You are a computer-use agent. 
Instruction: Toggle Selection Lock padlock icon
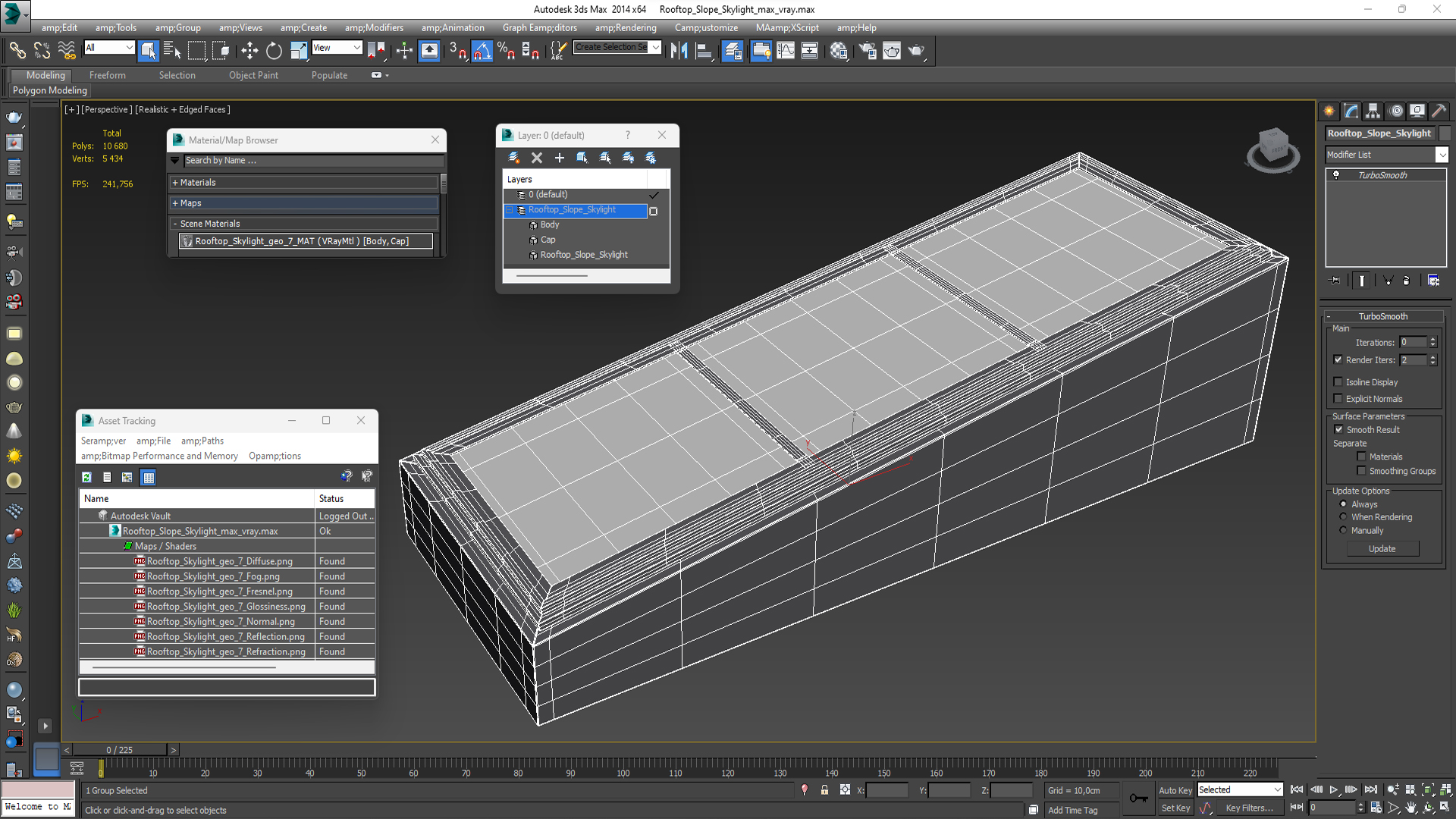pyautogui.click(x=824, y=790)
